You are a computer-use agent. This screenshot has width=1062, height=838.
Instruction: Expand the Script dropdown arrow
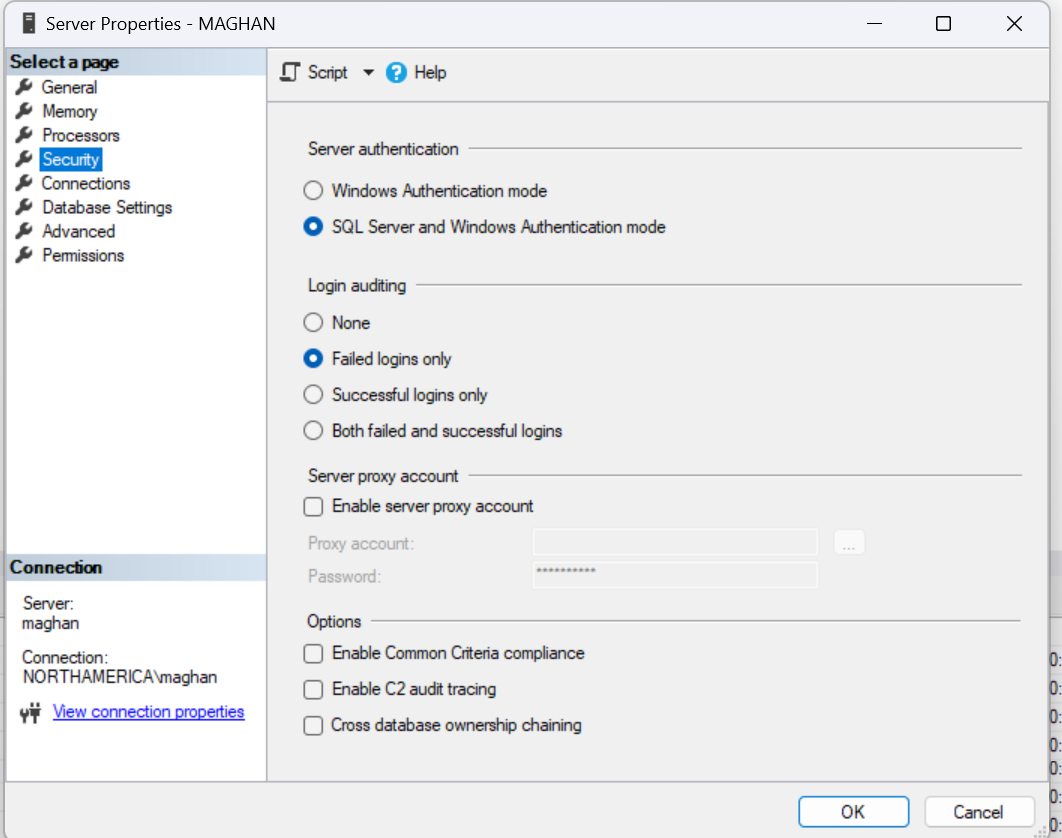[x=368, y=72]
